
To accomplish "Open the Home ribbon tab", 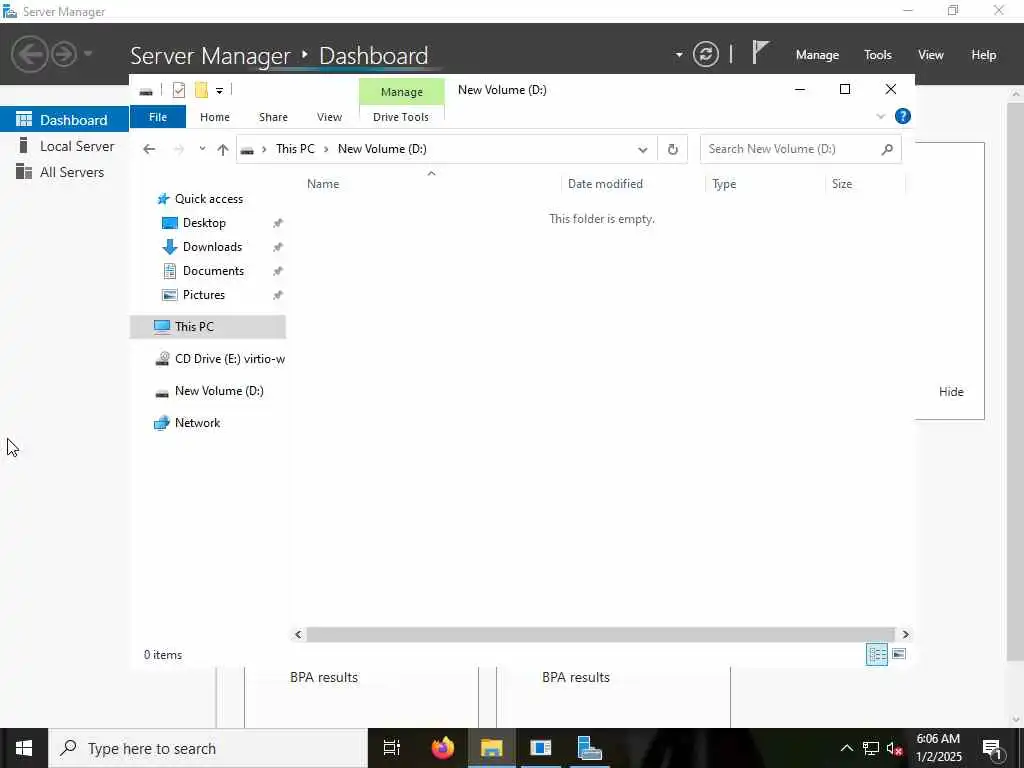I will coord(215,117).
